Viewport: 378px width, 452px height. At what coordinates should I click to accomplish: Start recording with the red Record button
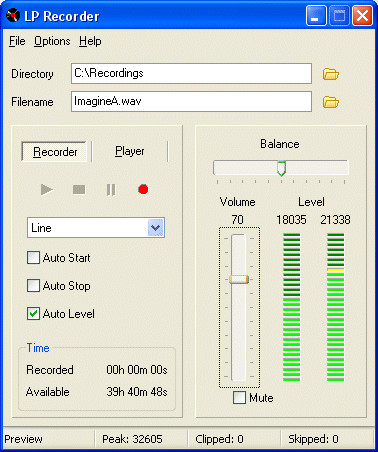(143, 189)
